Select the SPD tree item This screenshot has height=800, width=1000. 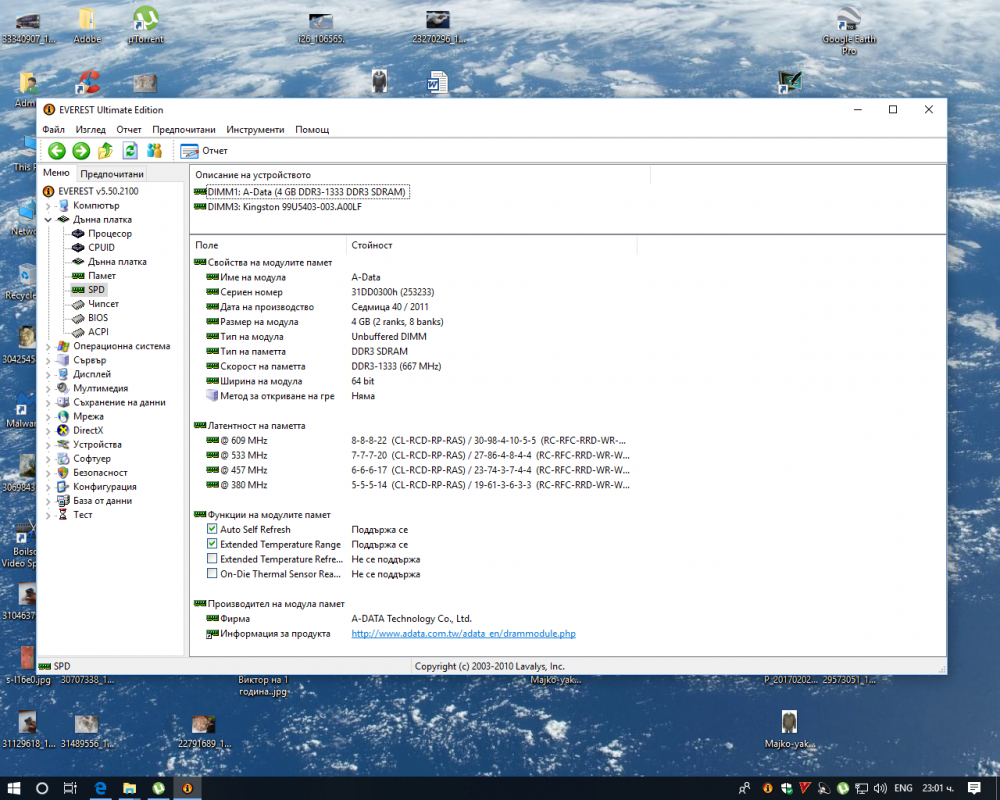[x=96, y=290]
